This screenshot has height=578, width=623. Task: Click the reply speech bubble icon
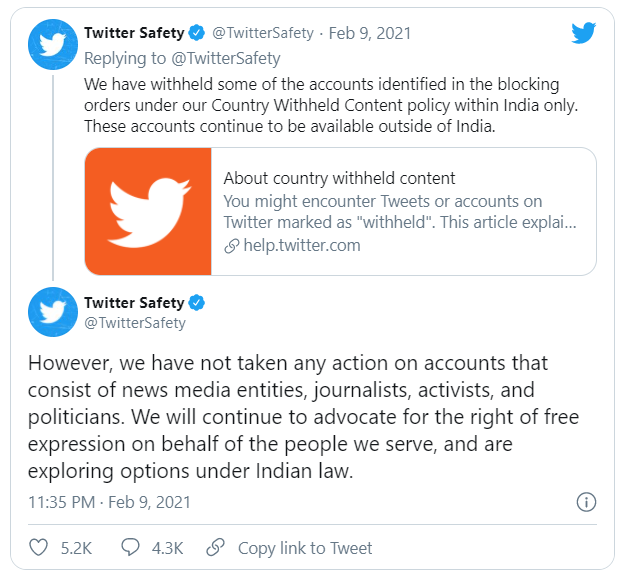tap(130, 548)
